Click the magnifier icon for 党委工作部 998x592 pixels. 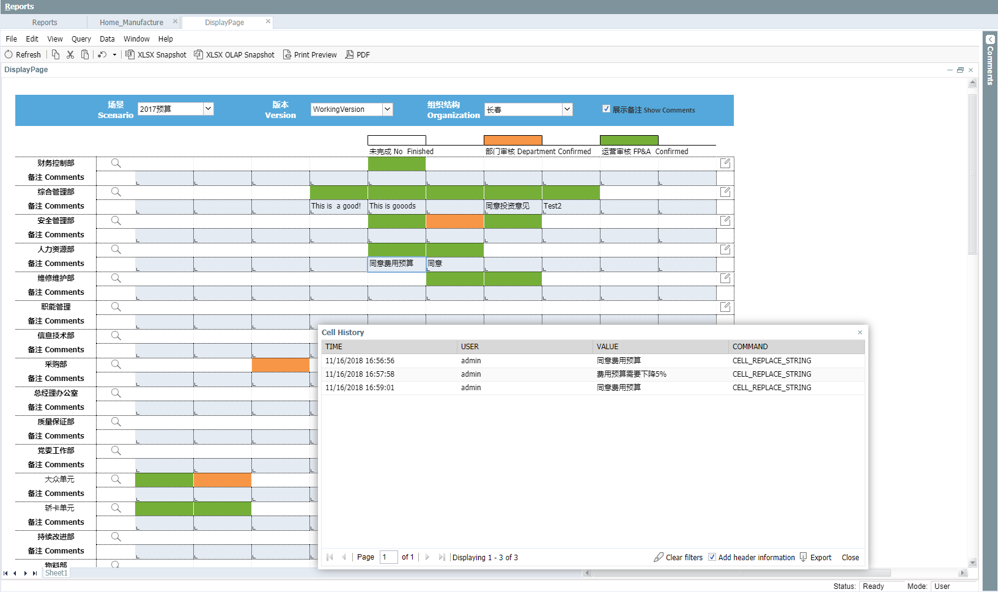[x=116, y=450]
